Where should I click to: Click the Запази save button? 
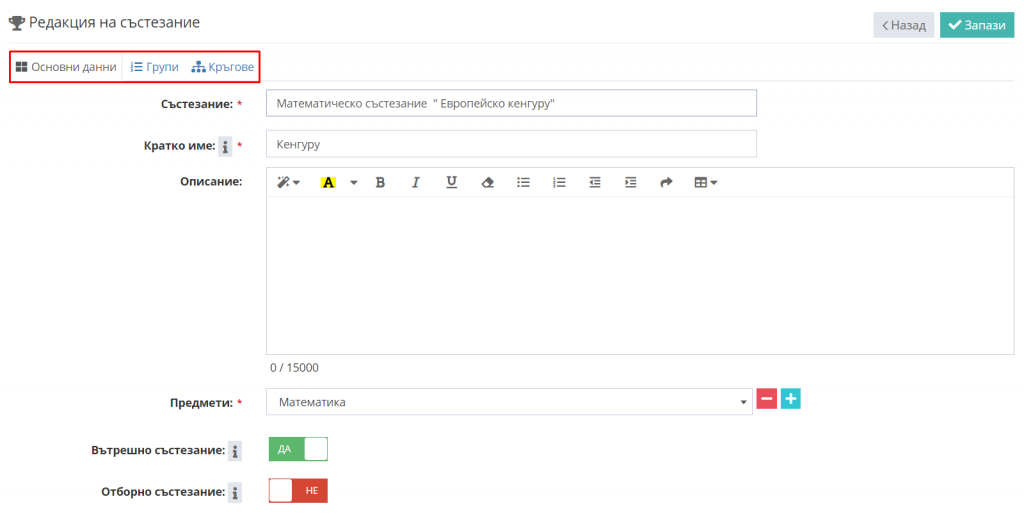(x=977, y=25)
